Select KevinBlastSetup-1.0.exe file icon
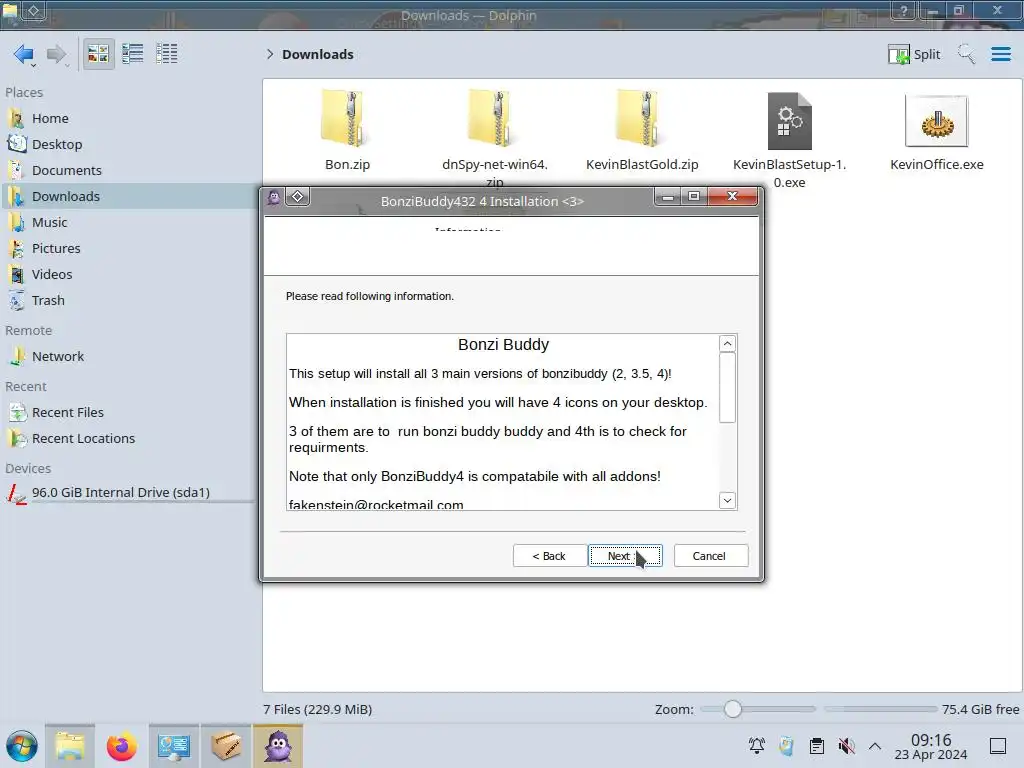 790,121
